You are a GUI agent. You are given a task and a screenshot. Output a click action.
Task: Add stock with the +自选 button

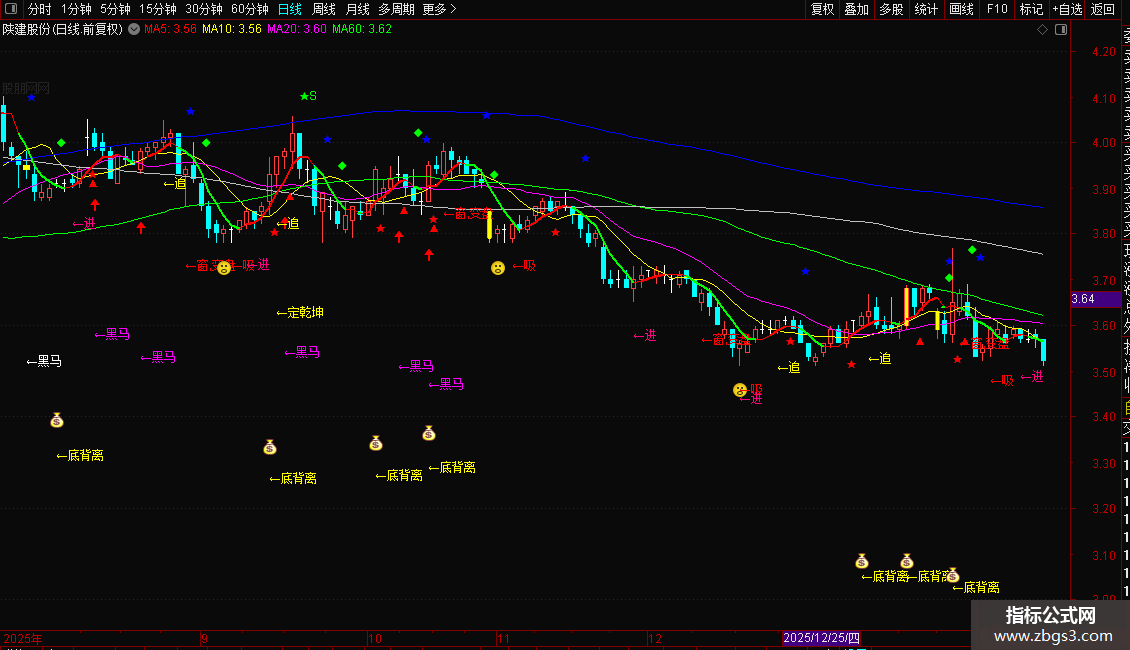click(x=1067, y=9)
